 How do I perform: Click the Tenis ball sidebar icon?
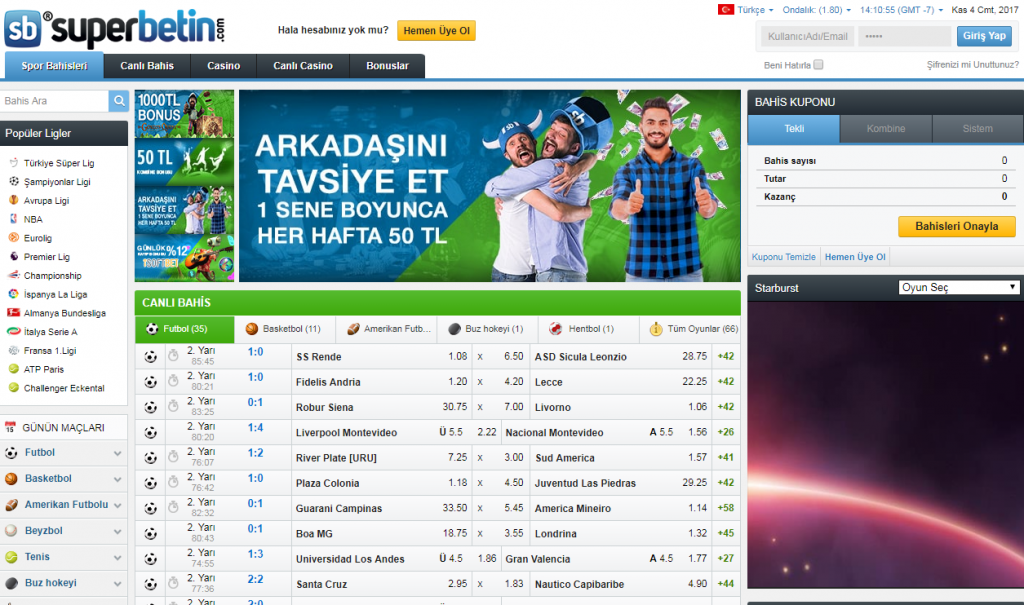click(x=11, y=557)
